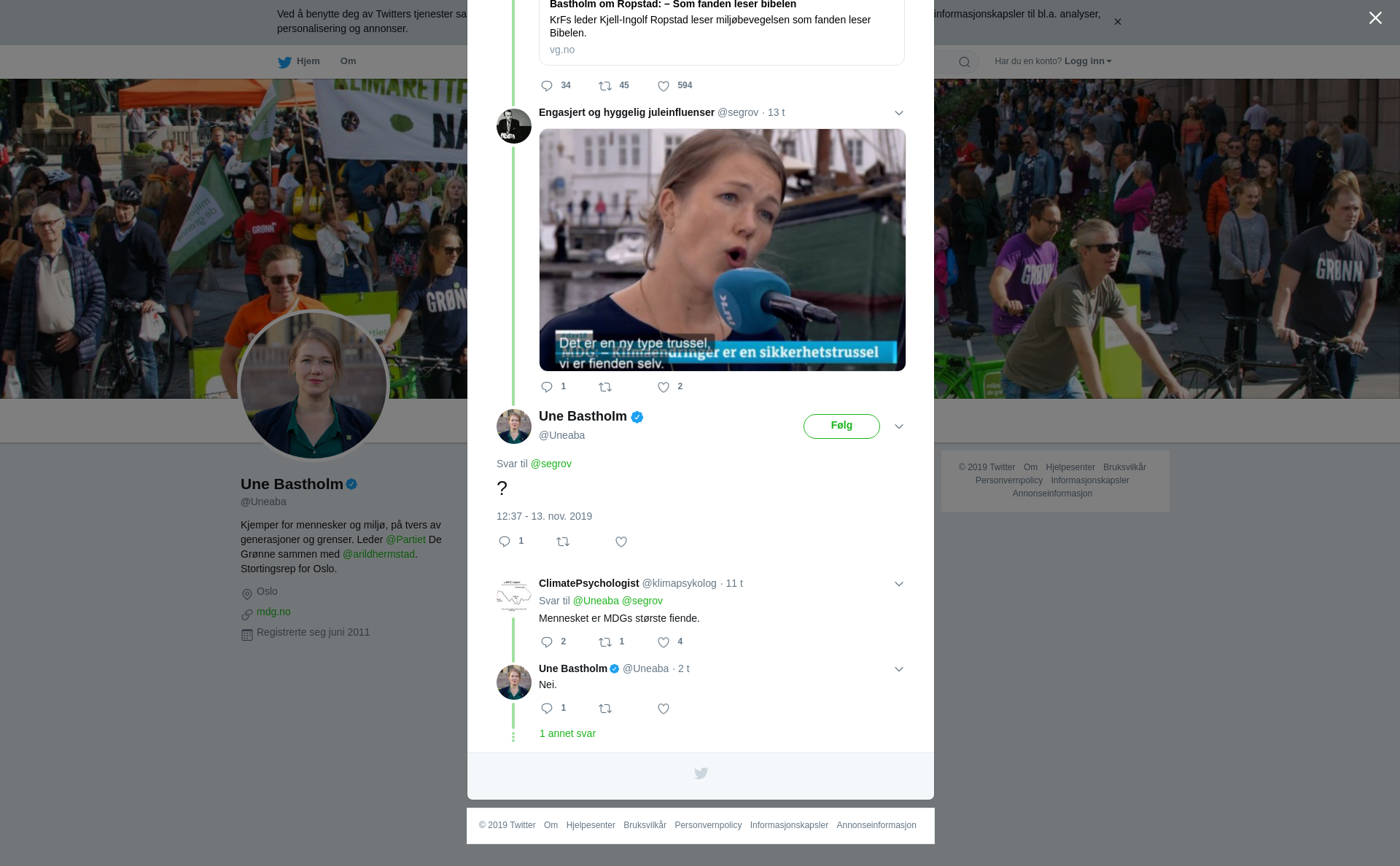
Task: Reply to Une Bastholm's 'Nei.' tweet
Action: [547, 709]
